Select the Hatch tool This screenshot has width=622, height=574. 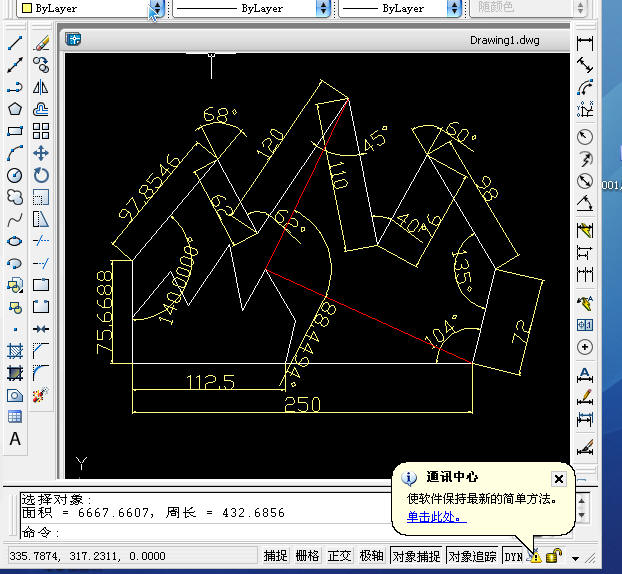coord(15,351)
